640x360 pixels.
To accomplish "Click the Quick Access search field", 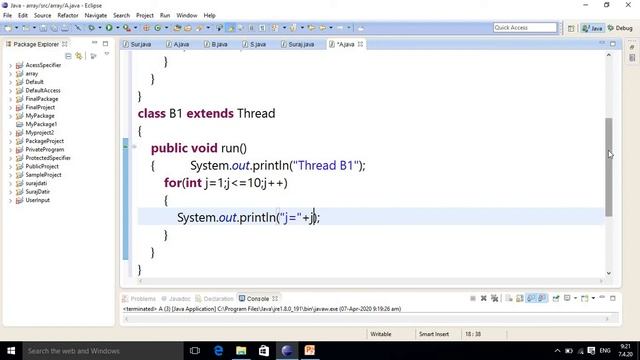I will click(x=525, y=27).
